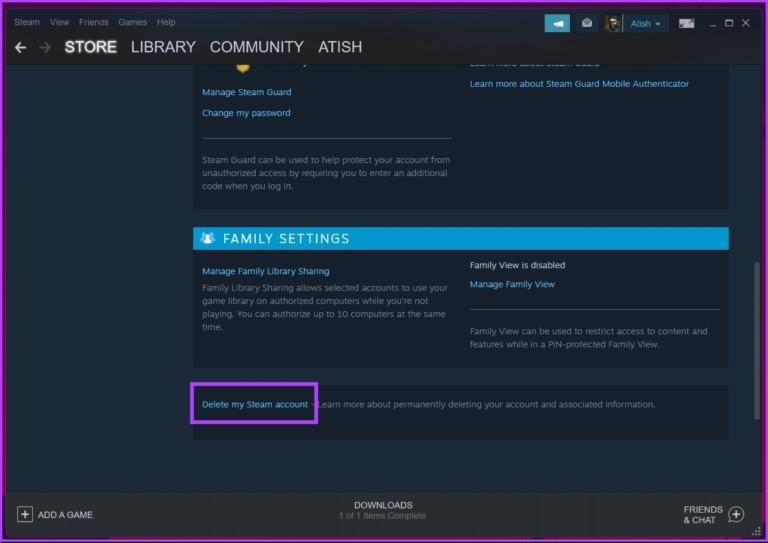Switch to the COMMUNITY tab

click(x=257, y=47)
